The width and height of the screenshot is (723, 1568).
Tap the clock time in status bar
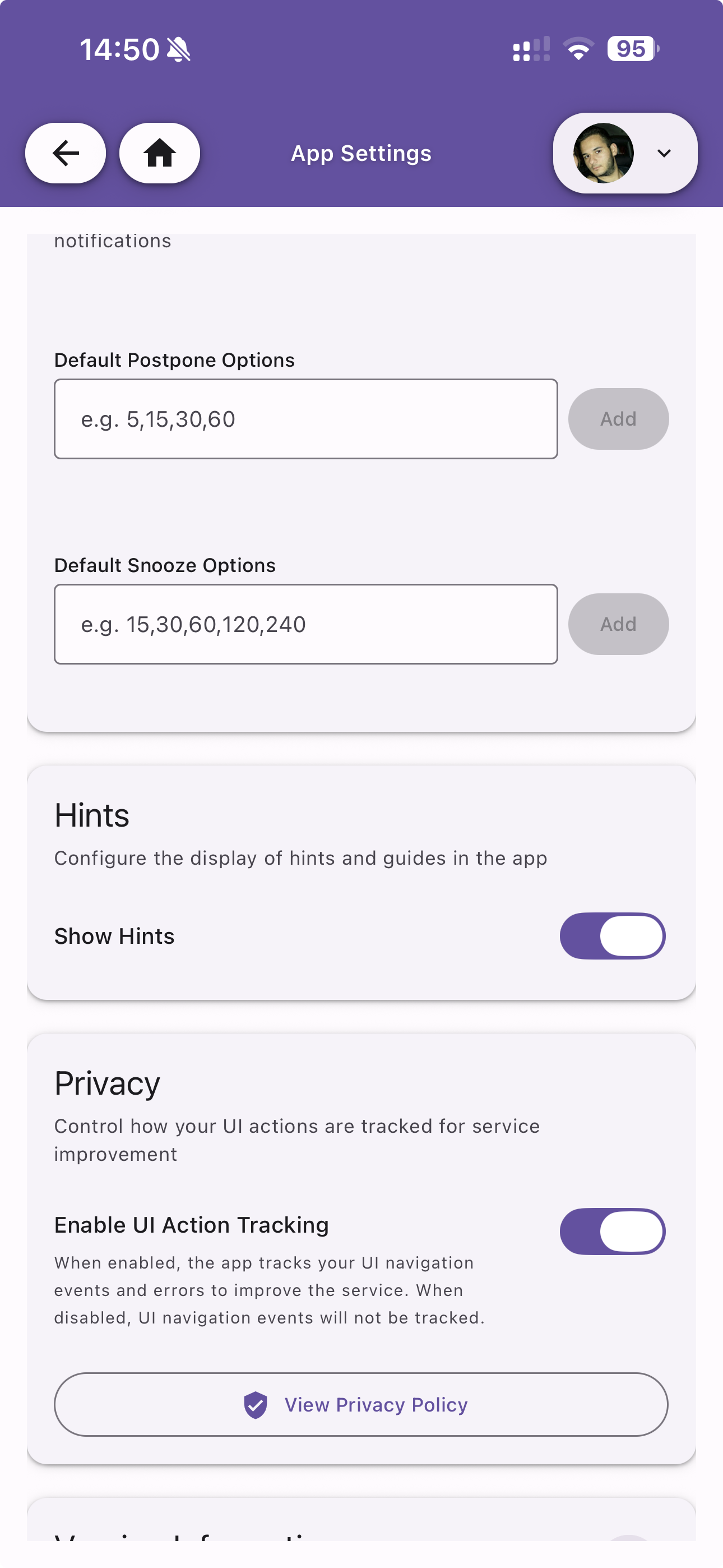(119, 49)
